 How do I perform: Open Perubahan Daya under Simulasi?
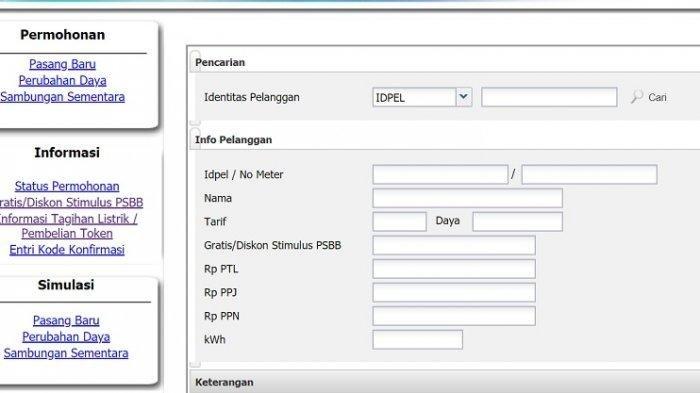click(x=66, y=337)
